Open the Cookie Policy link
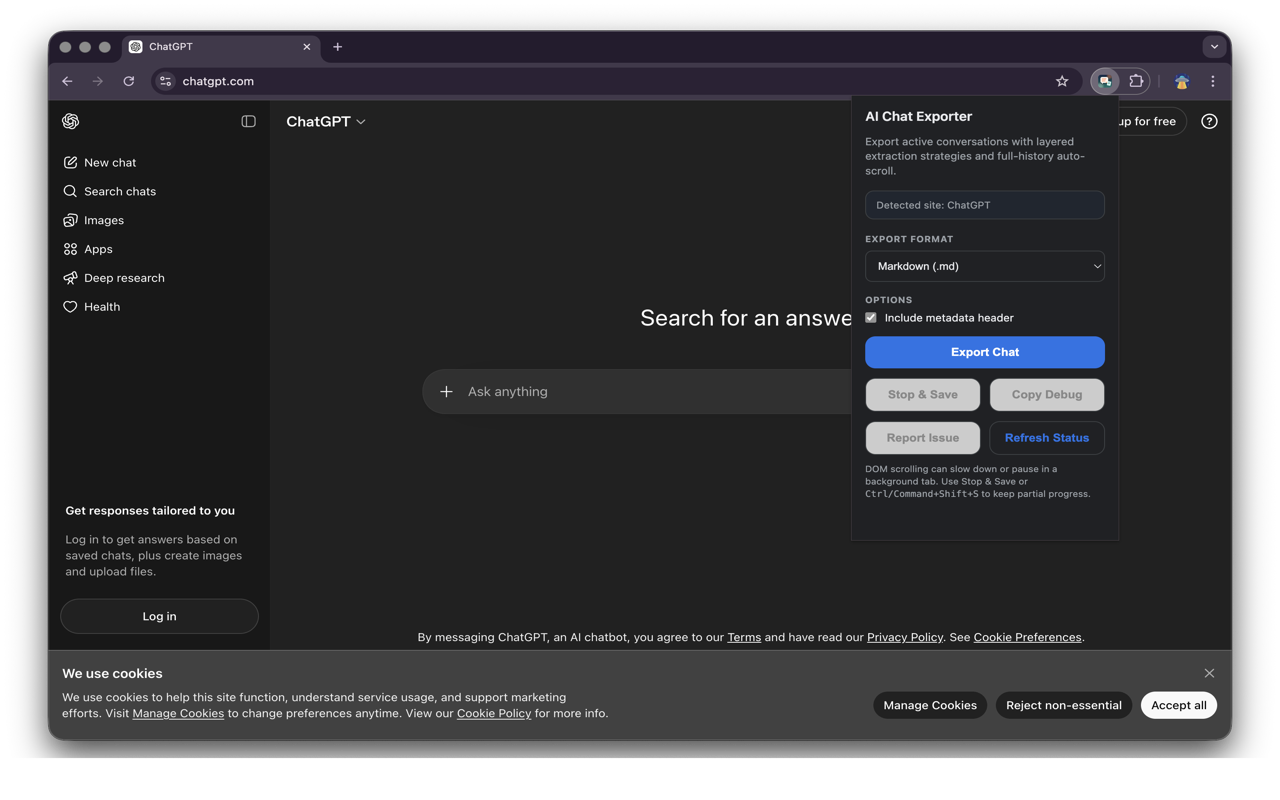The image size is (1280, 800). [494, 713]
